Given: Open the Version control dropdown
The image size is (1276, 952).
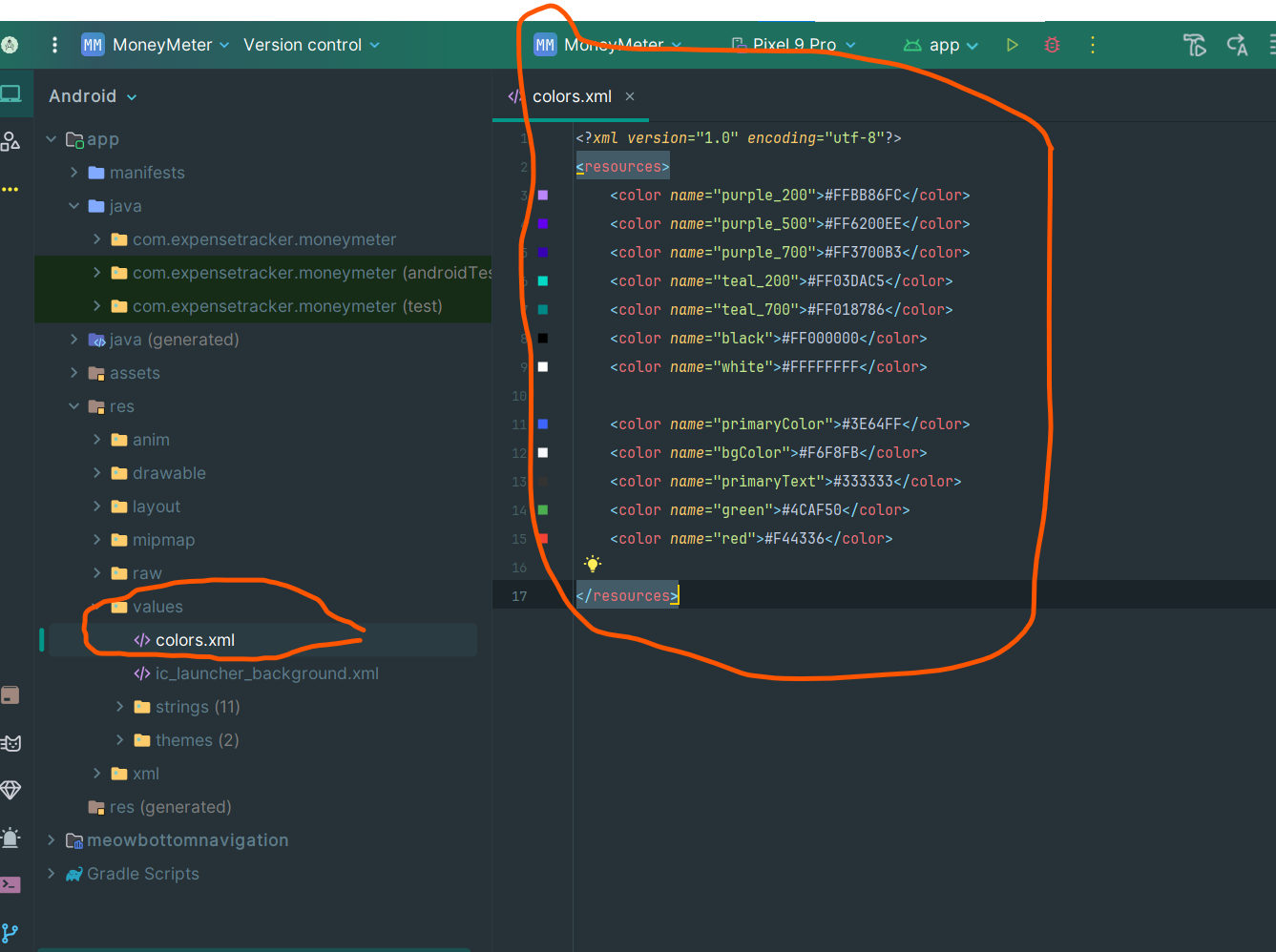Looking at the screenshot, I should tap(311, 45).
